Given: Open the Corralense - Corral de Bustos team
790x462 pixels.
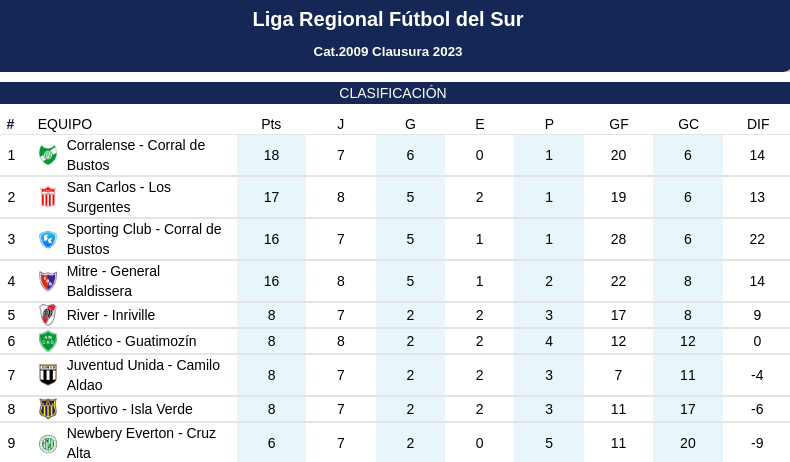Looking at the screenshot, I should 136,155.
